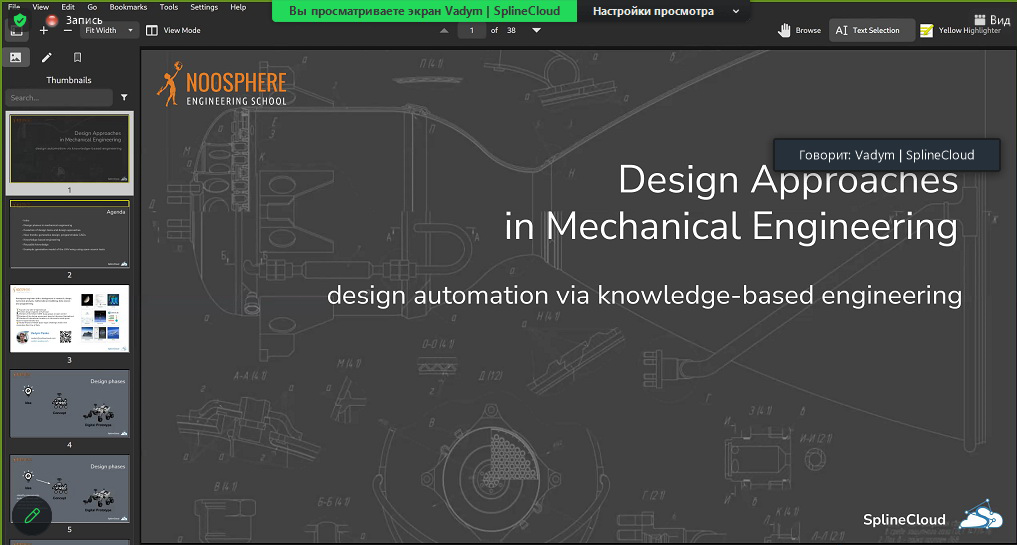Screen dimensions: 1017x545
Task: Go to previous page with up arrow
Action: tap(443, 30)
